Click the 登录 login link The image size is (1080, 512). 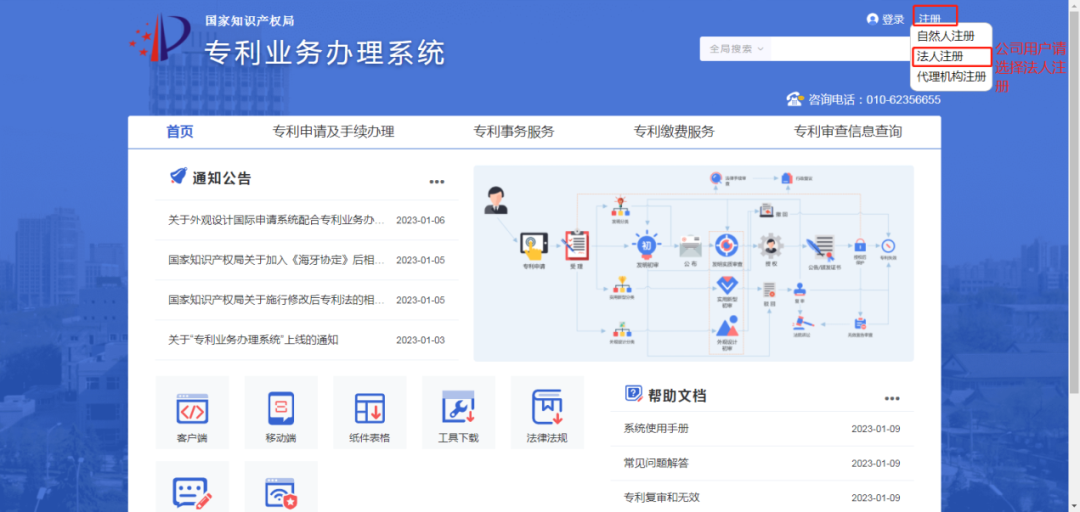pos(893,19)
